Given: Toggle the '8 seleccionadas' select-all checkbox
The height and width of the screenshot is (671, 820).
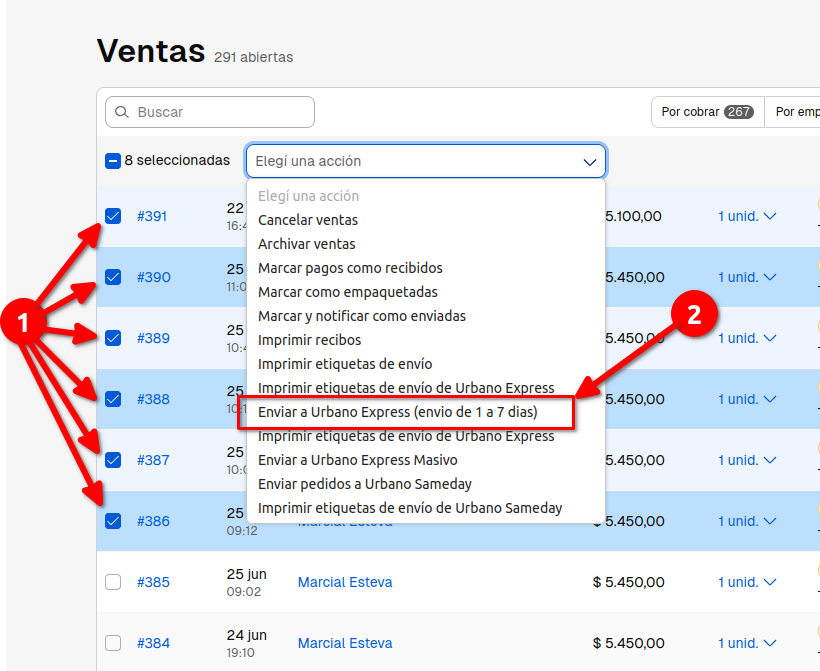Looking at the screenshot, I should (x=113, y=160).
